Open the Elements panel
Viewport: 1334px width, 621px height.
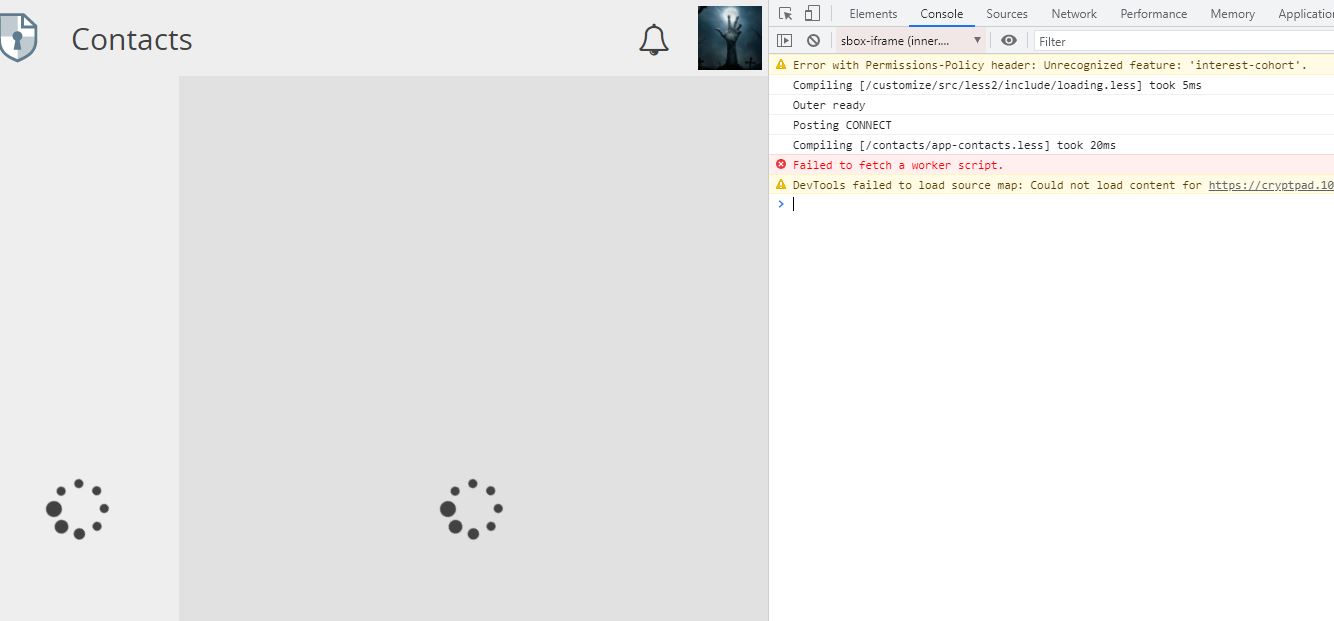coord(873,13)
